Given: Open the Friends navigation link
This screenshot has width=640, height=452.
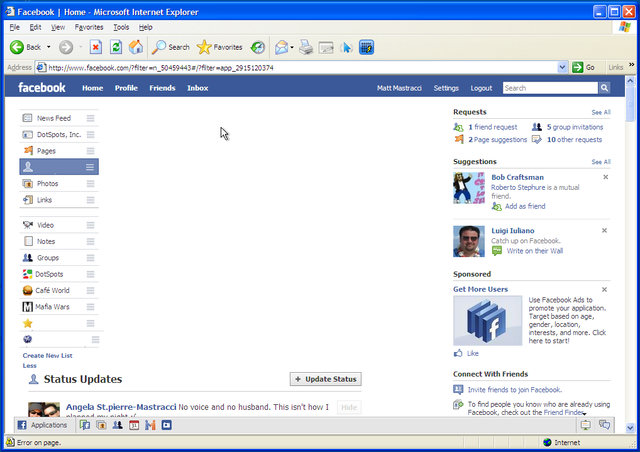Looking at the screenshot, I should (x=162, y=88).
